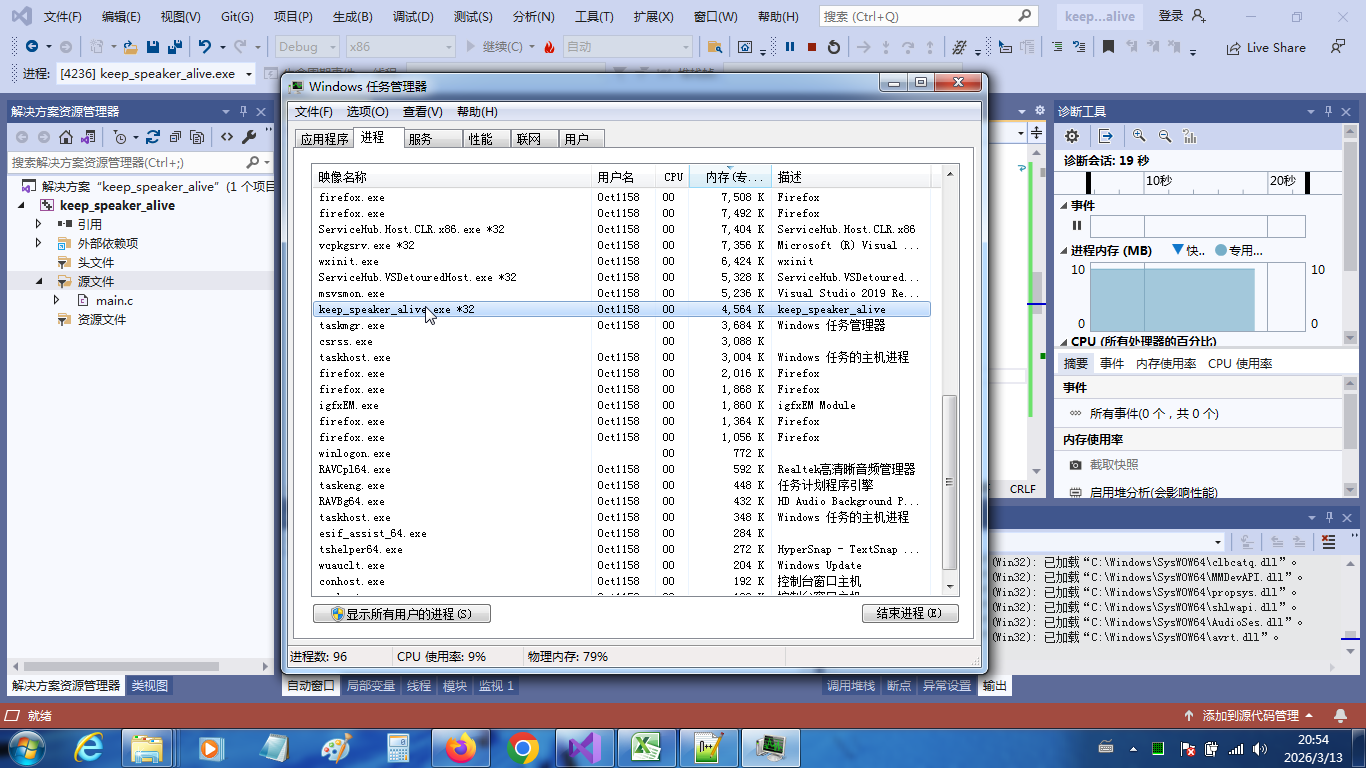The width and height of the screenshot is (1366, 768).
Task: Click the 显示所有用户的进程(S) button
Action: pyautogui.click(x=401, y=614)
